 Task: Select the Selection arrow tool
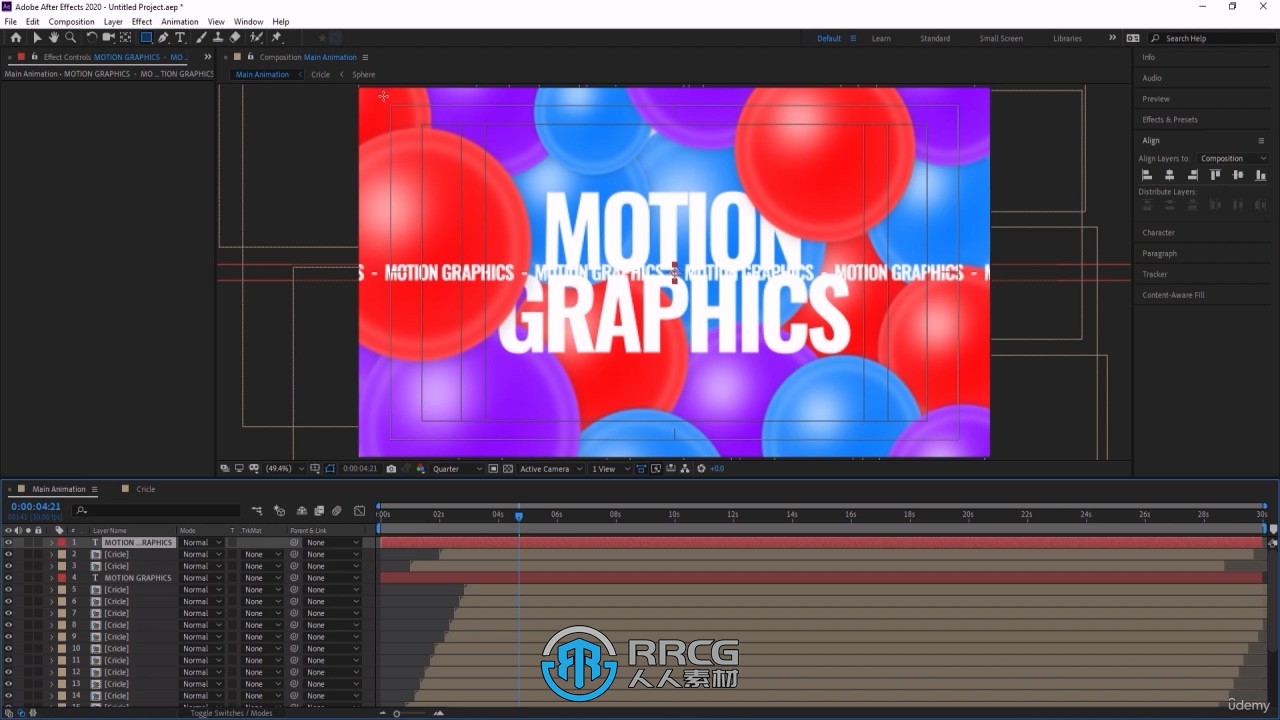click(x=37, y=38)
